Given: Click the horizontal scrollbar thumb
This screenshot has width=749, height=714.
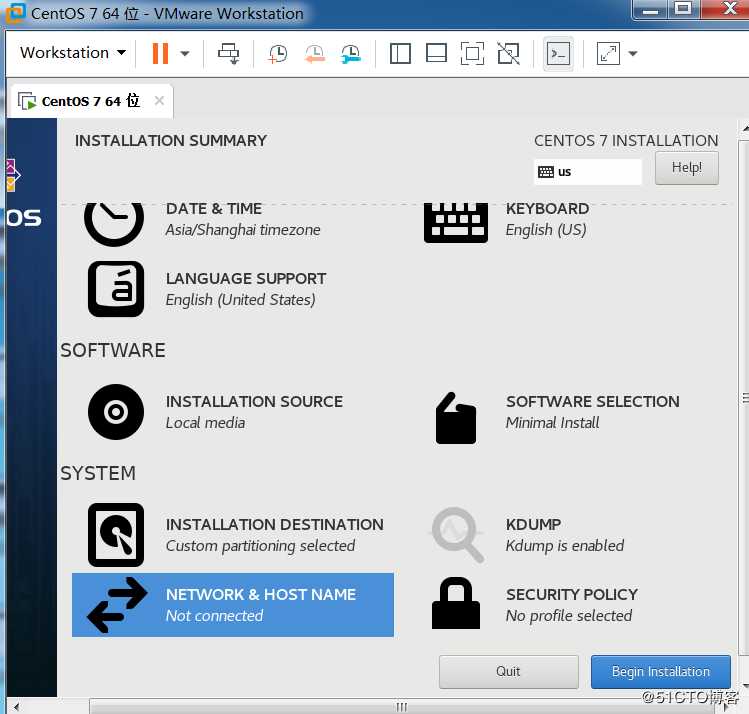Looking at the screenshot, I should (401, 706).
